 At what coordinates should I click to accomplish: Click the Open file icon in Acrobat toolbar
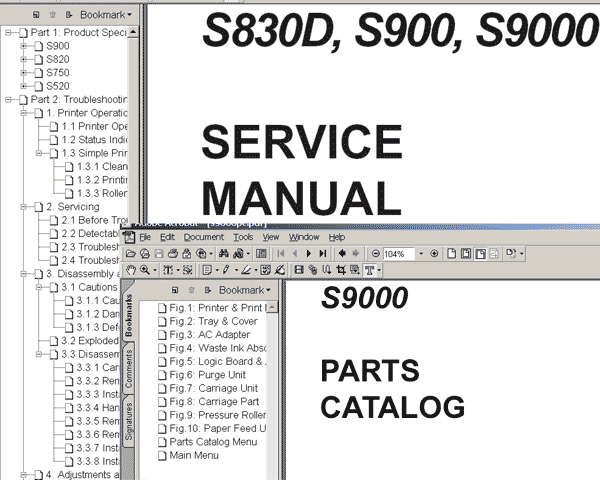coord(130,253)
